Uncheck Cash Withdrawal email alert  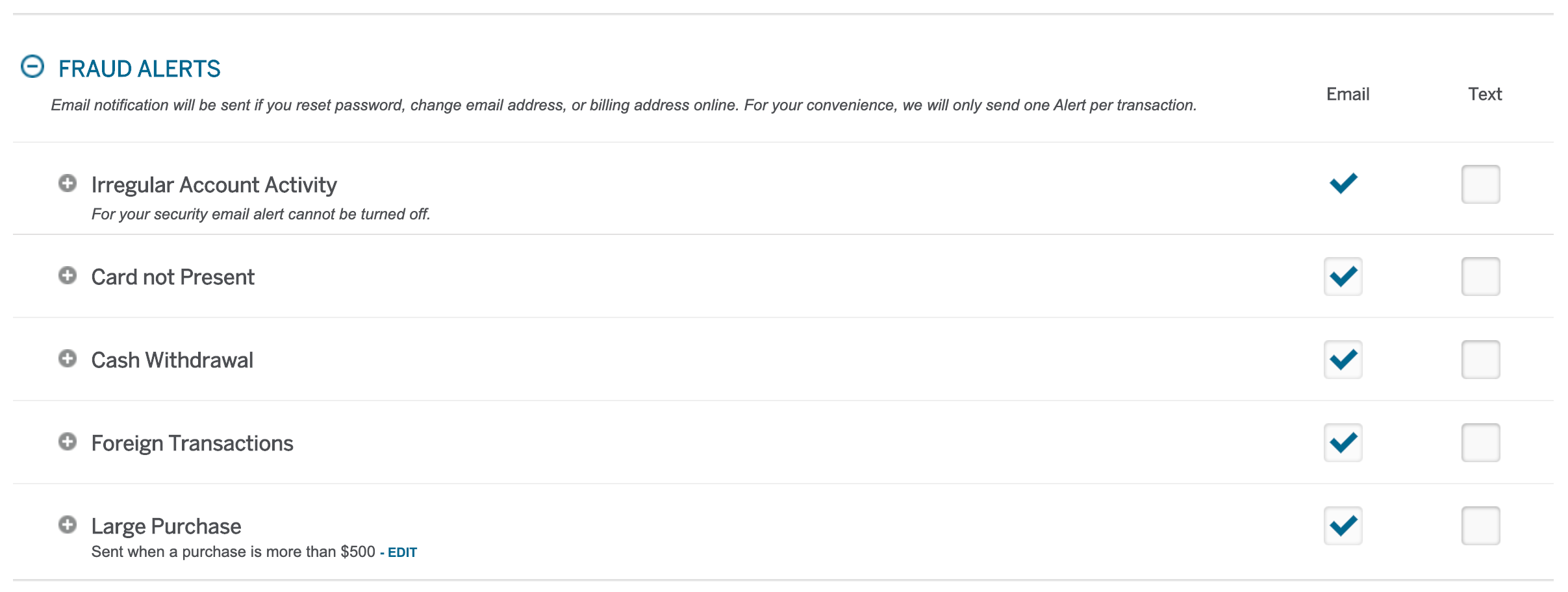pos(1343,360)
